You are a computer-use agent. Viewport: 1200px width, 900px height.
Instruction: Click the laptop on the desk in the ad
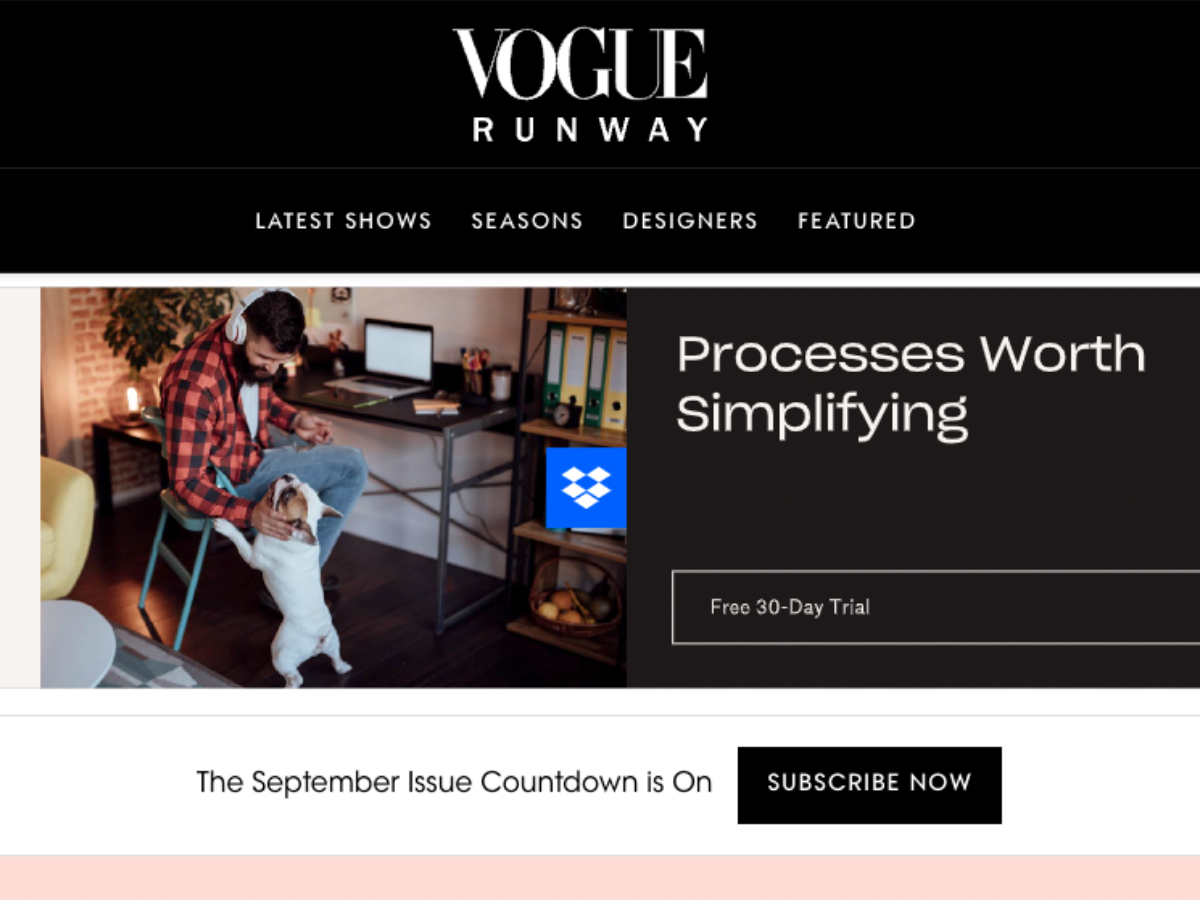[390, 358]
